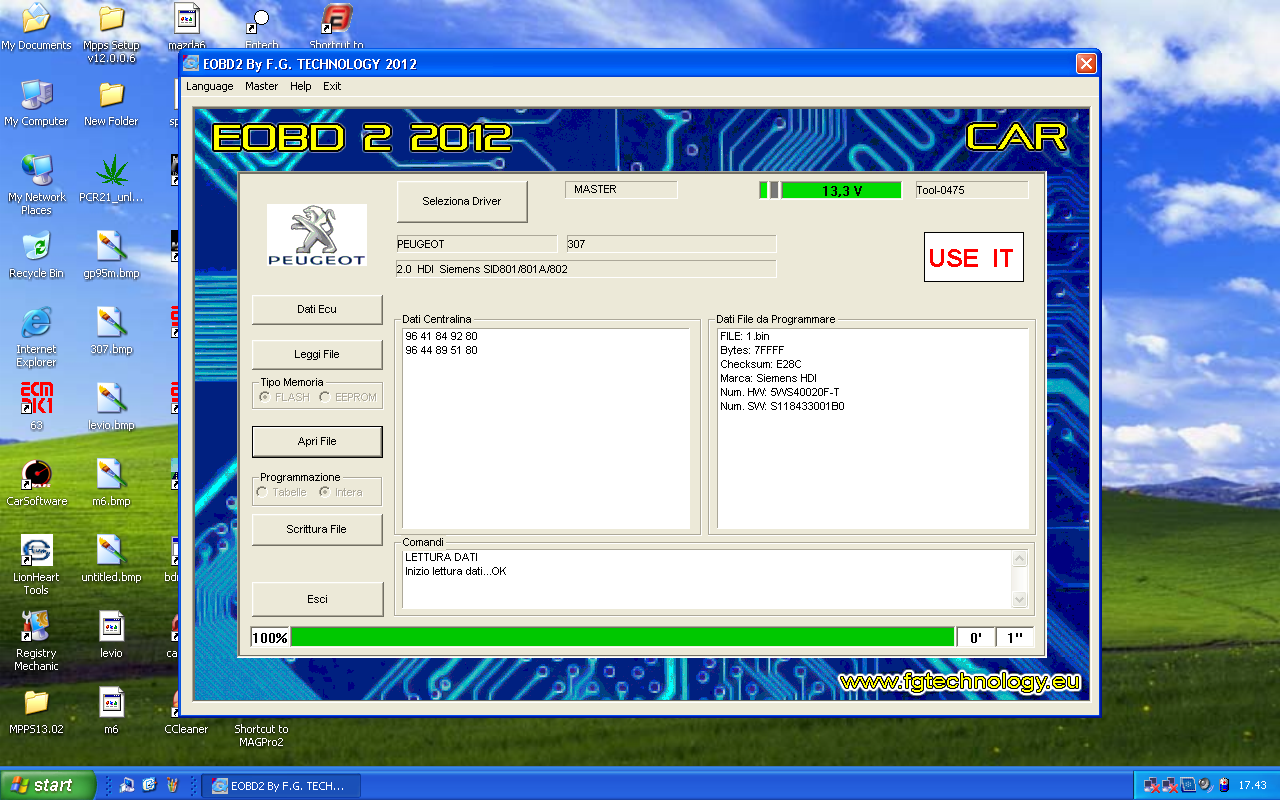Click the green 100% progress bar

point(621,638)
